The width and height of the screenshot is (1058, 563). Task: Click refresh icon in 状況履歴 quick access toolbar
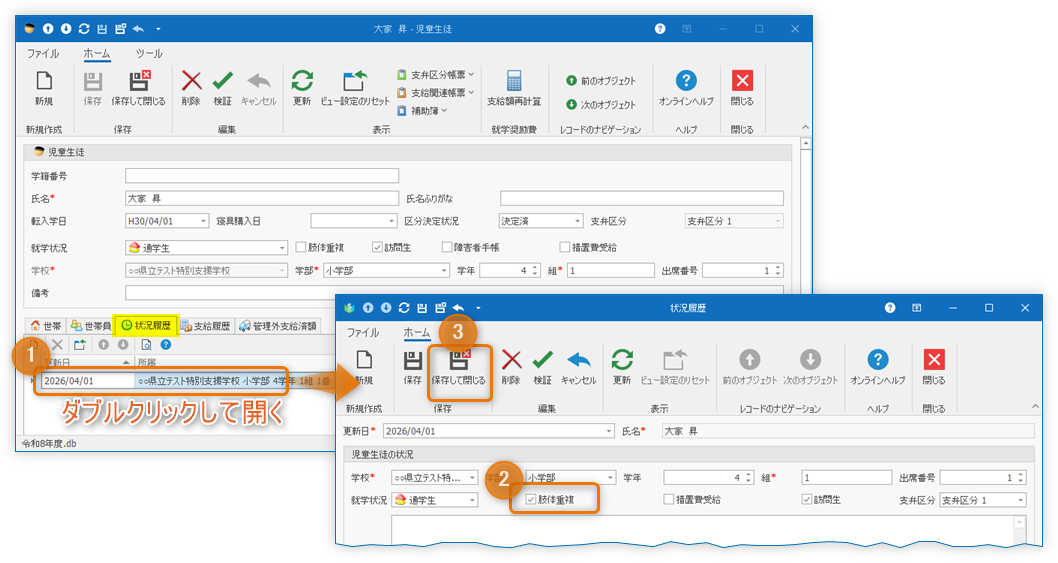403,308
